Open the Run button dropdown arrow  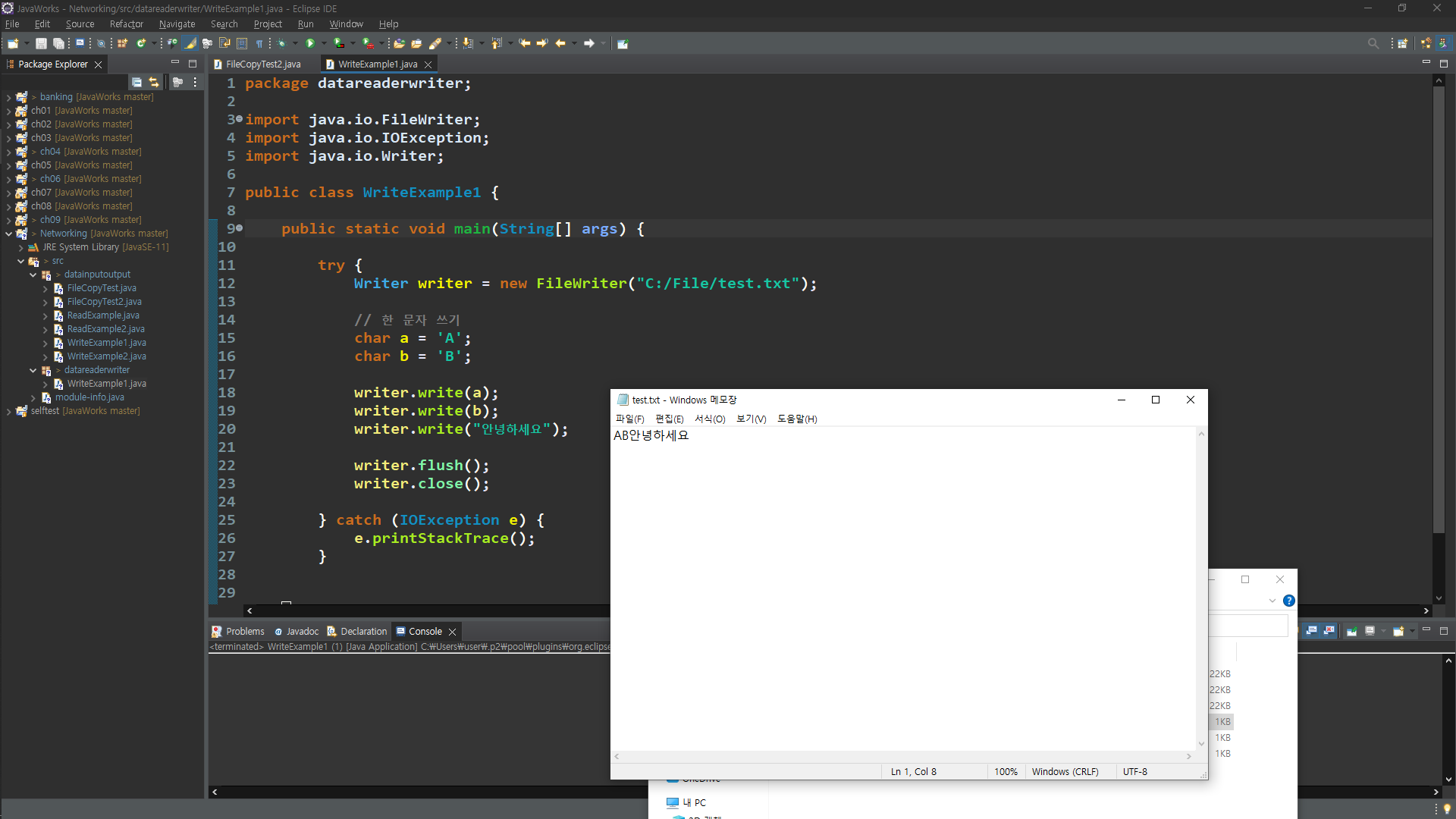(324, 43)
